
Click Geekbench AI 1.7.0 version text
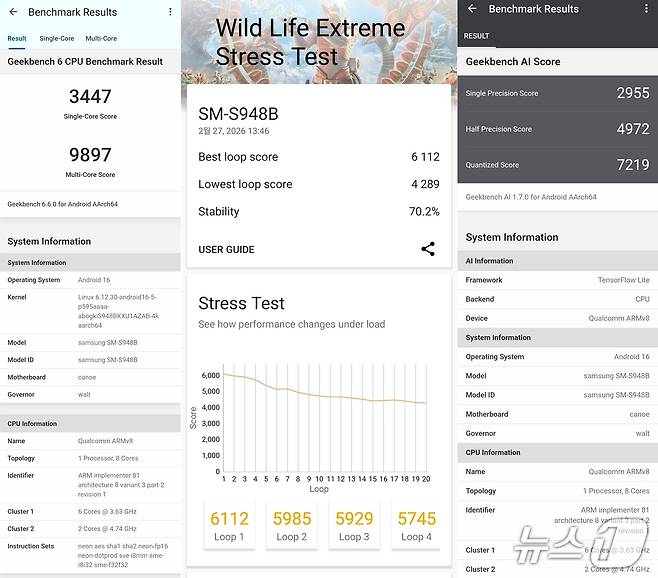(531, 197)
